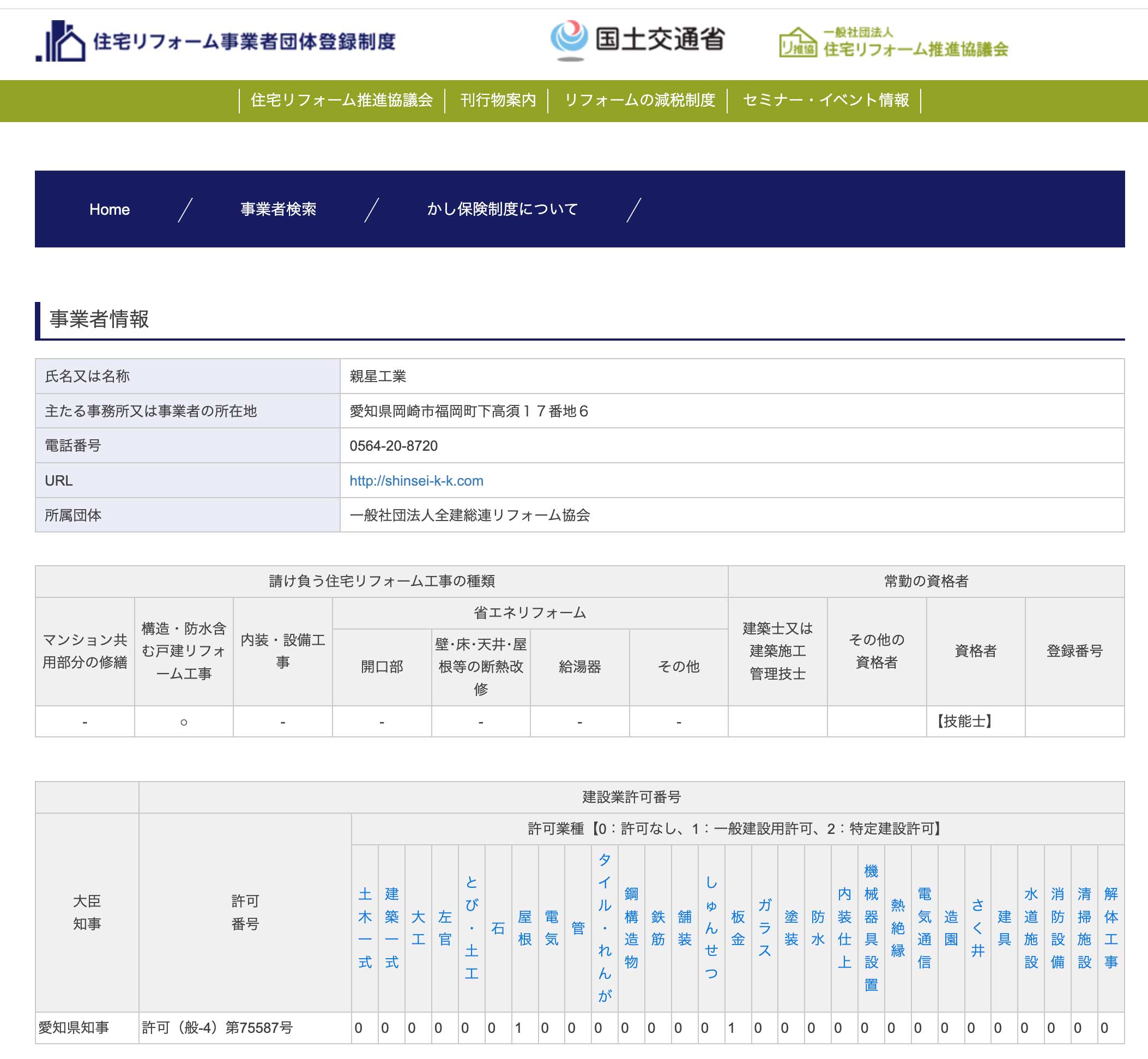Select the address 愛知県岡崎市福岡町下高須17番地6
1148x1059 pixels.
click(x=469, y=412)
